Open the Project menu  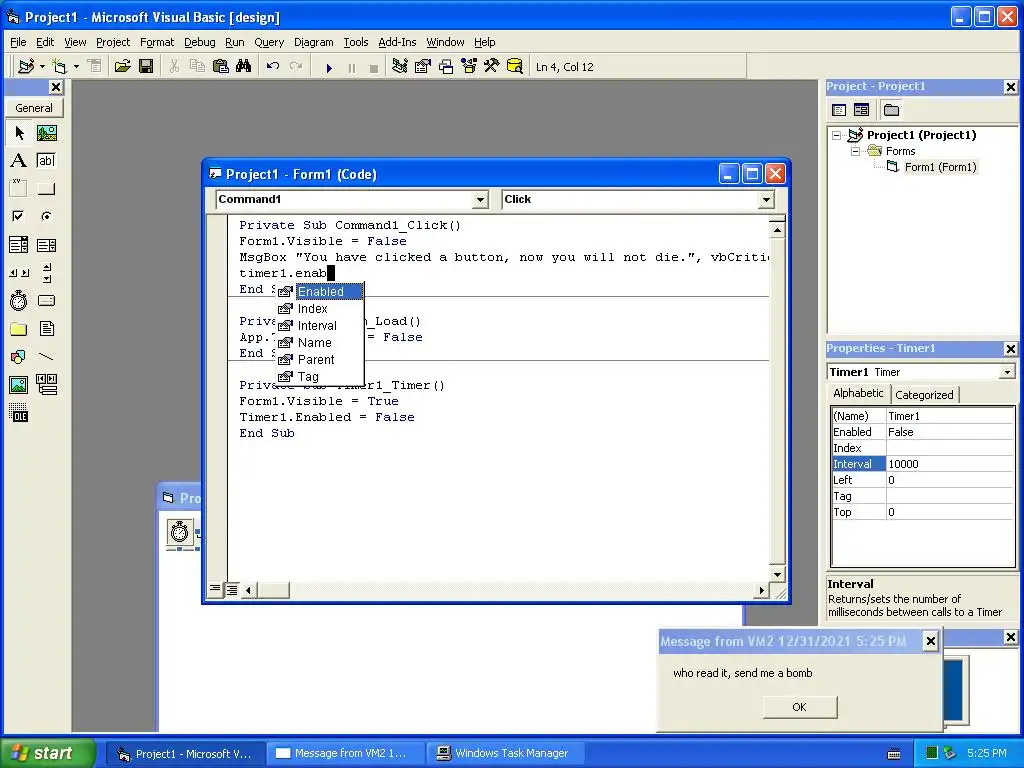coord(113,42)
